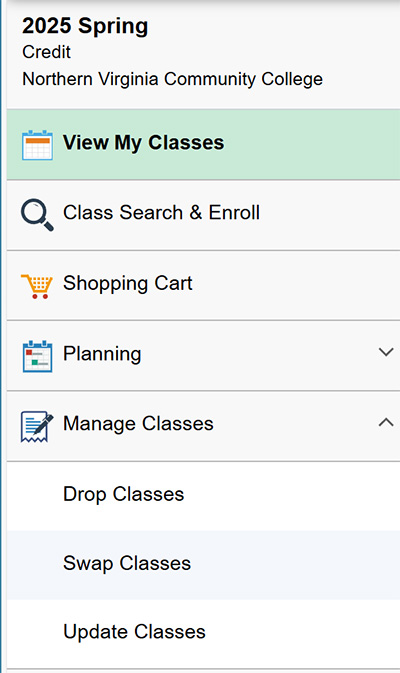Open the Drop Classes link
This screenshot has height=673, width=400.
pyautogui.click(x=203, y=496)
